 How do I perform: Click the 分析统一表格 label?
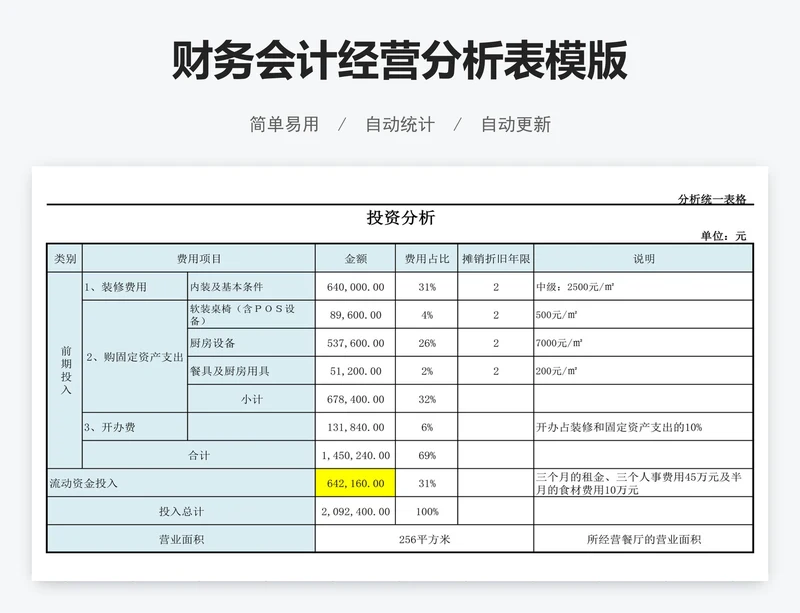712,199
